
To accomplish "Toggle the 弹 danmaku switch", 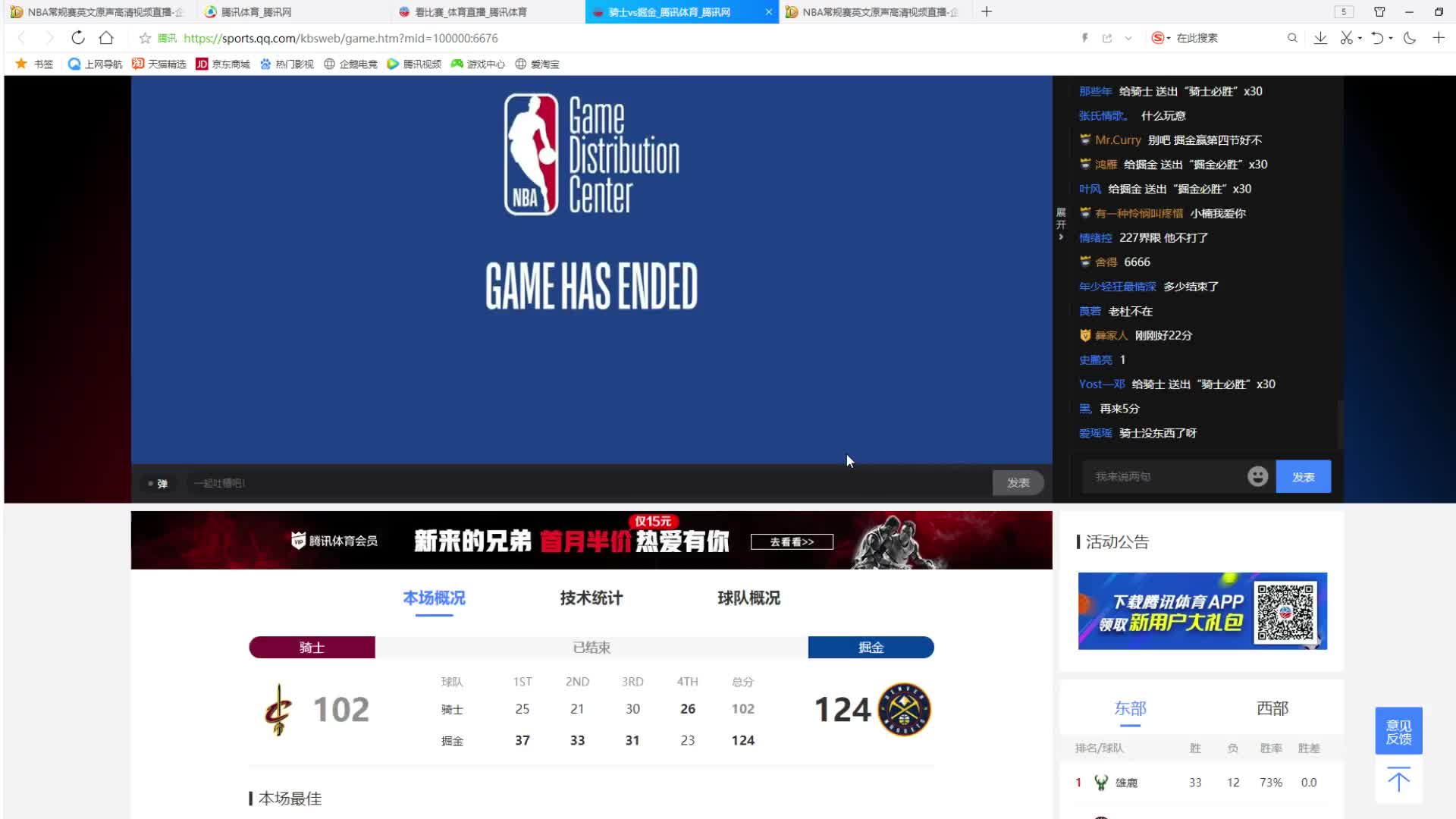I will pos(158,483).
